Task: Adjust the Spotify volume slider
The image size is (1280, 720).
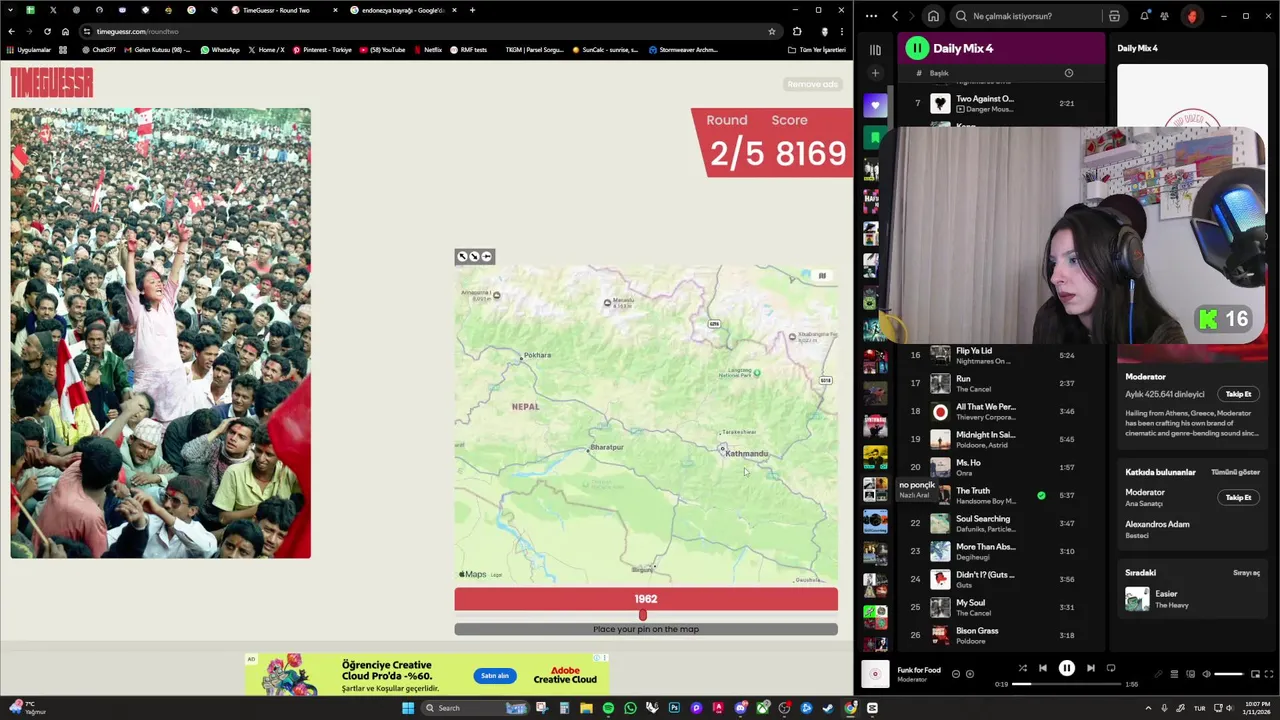Action: (x=1229, y=674)
